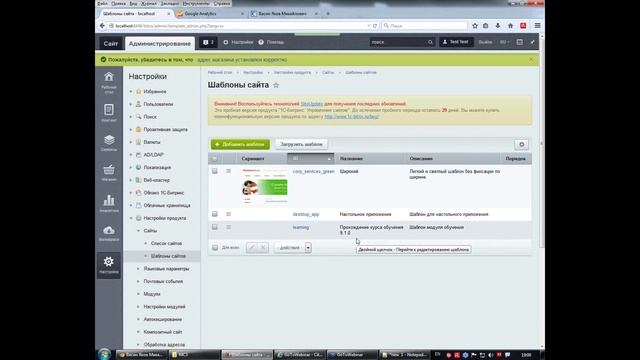Open the Рабочий стол home icon in sidebar

pos(109,82)
